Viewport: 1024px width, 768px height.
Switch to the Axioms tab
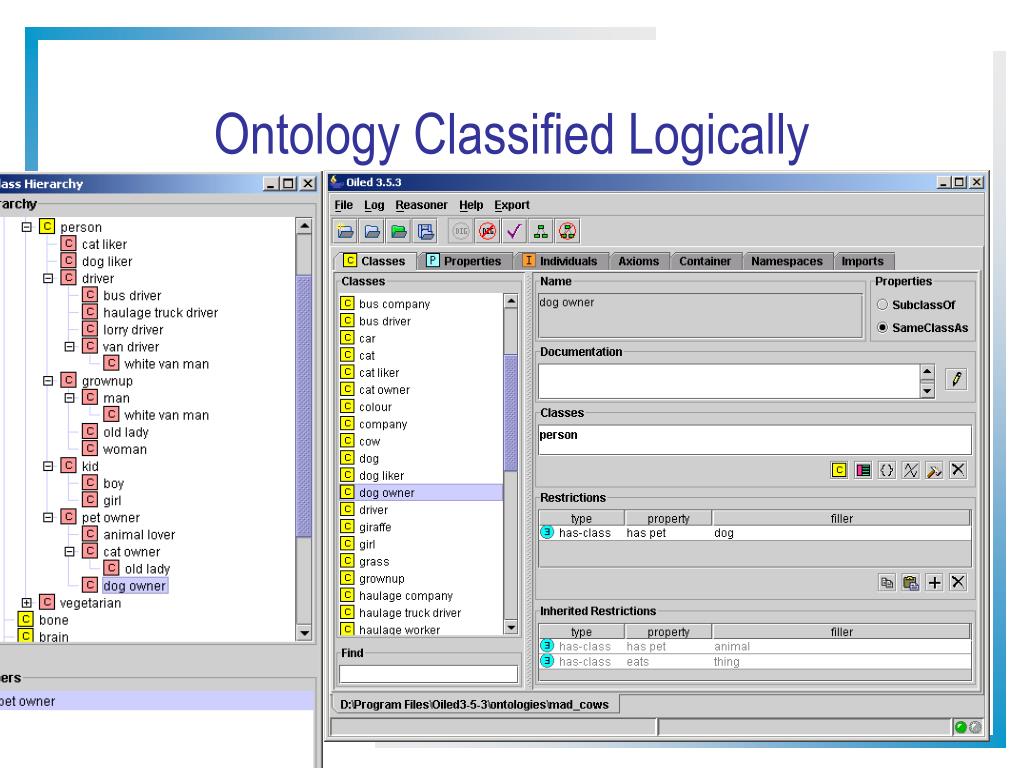[639, 261]
